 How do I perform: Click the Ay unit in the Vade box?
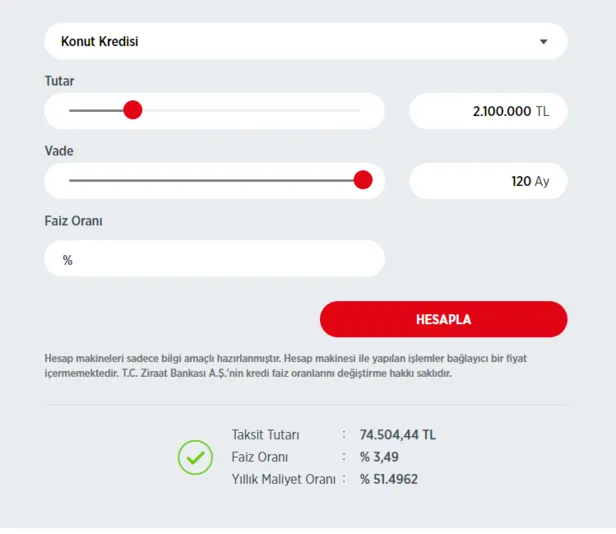542,181
